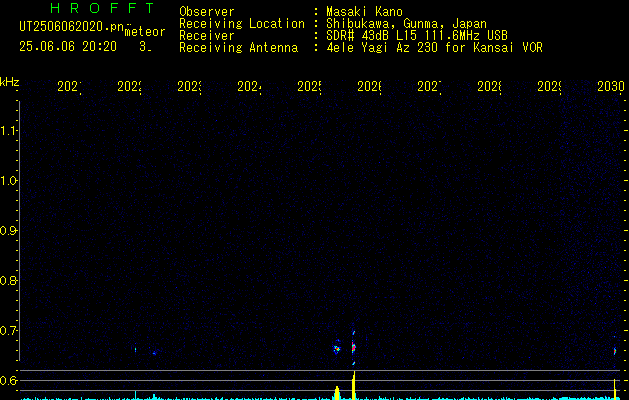The image size is (629, 400).
Task: Click the 2030 time axis label
Action: coord(611,87)
